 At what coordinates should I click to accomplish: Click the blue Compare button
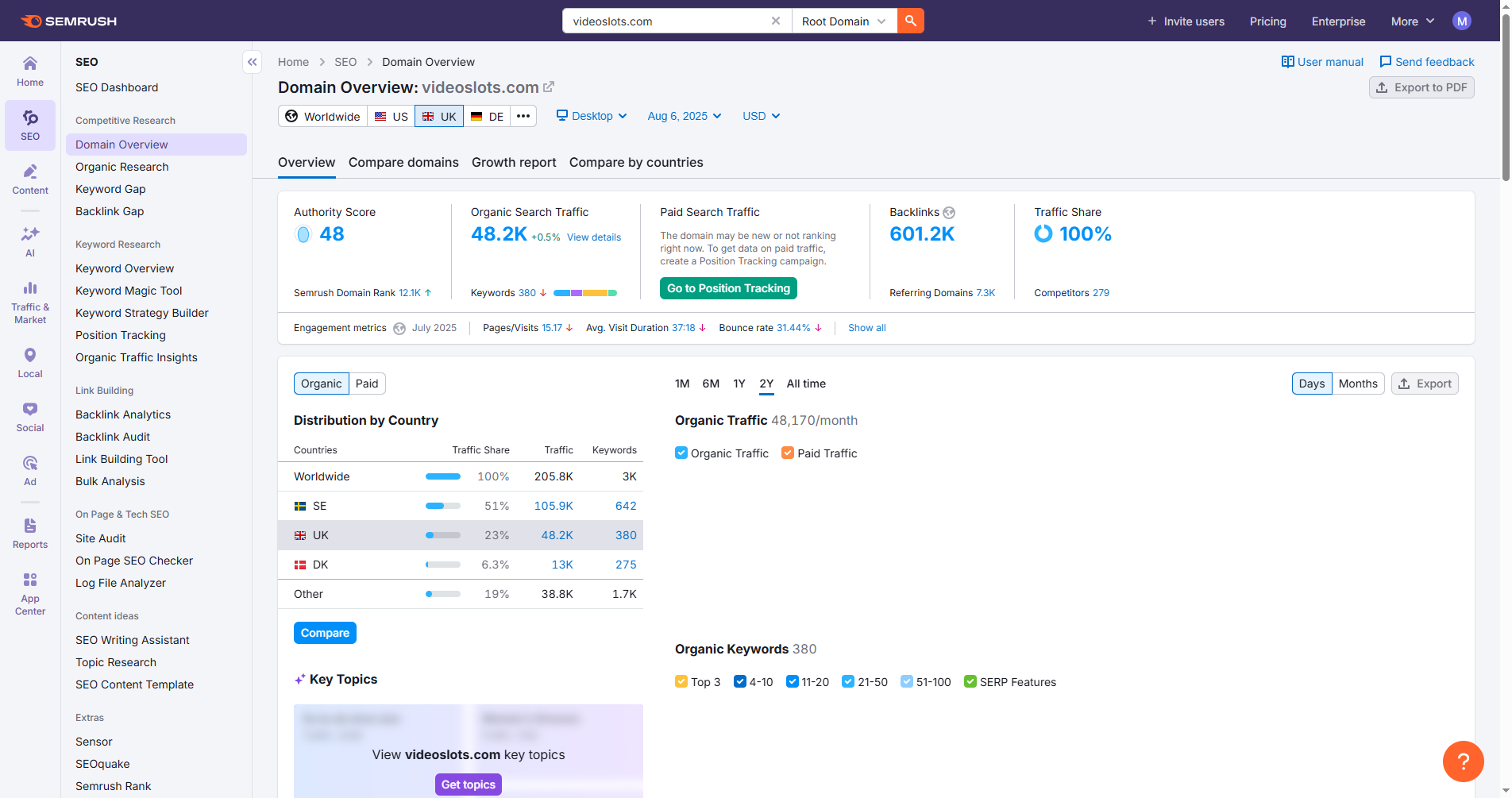pos(325,633)
